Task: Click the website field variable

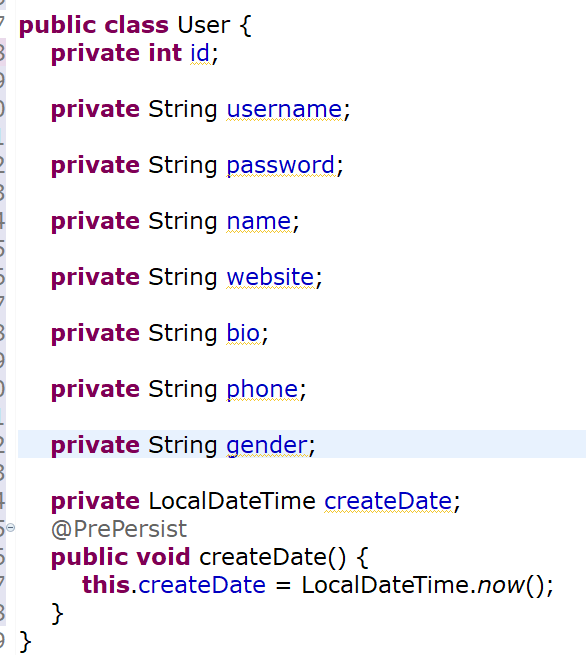Action: tap(270, 277)
